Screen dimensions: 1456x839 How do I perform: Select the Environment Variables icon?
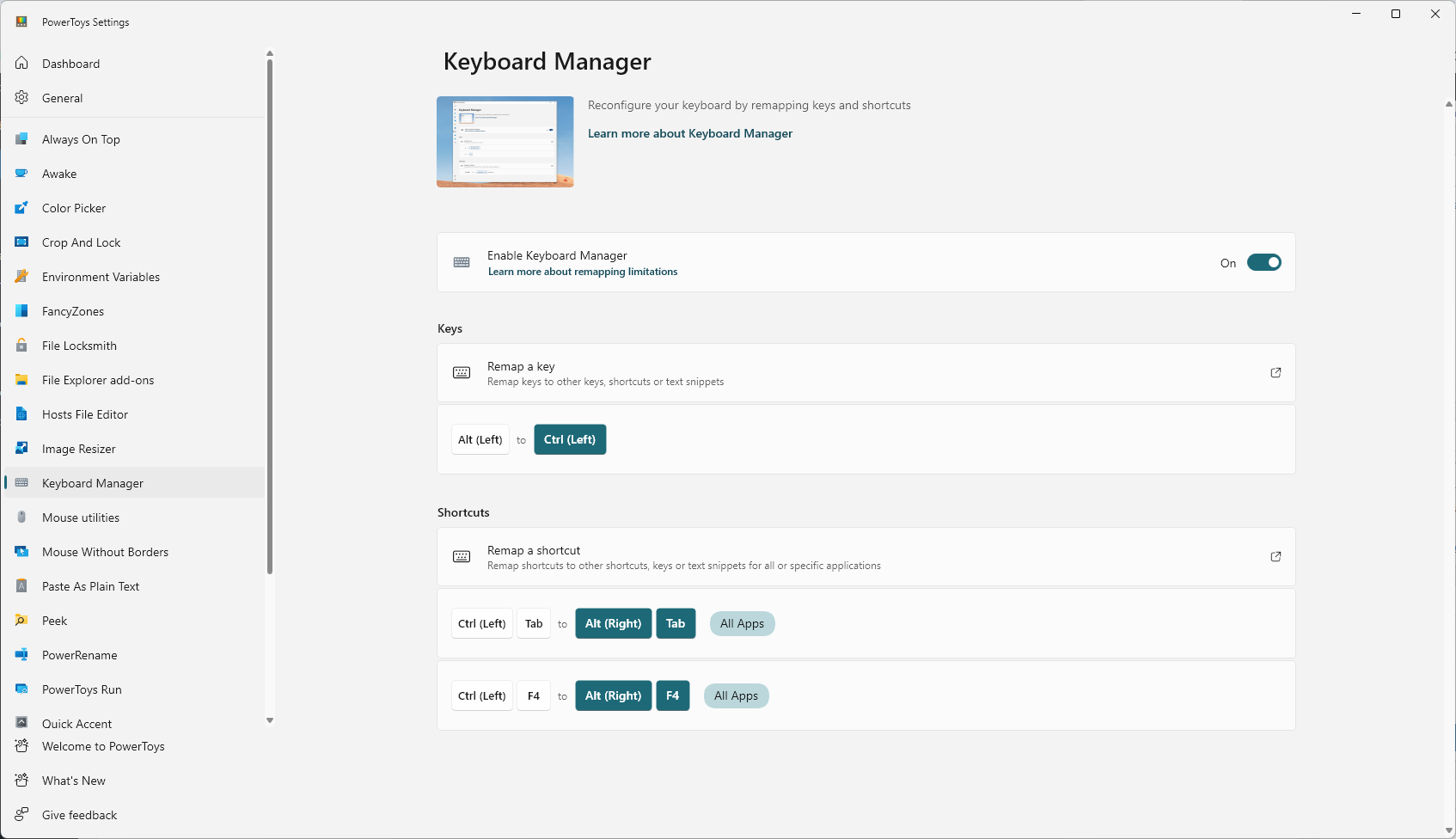[21, 276]
